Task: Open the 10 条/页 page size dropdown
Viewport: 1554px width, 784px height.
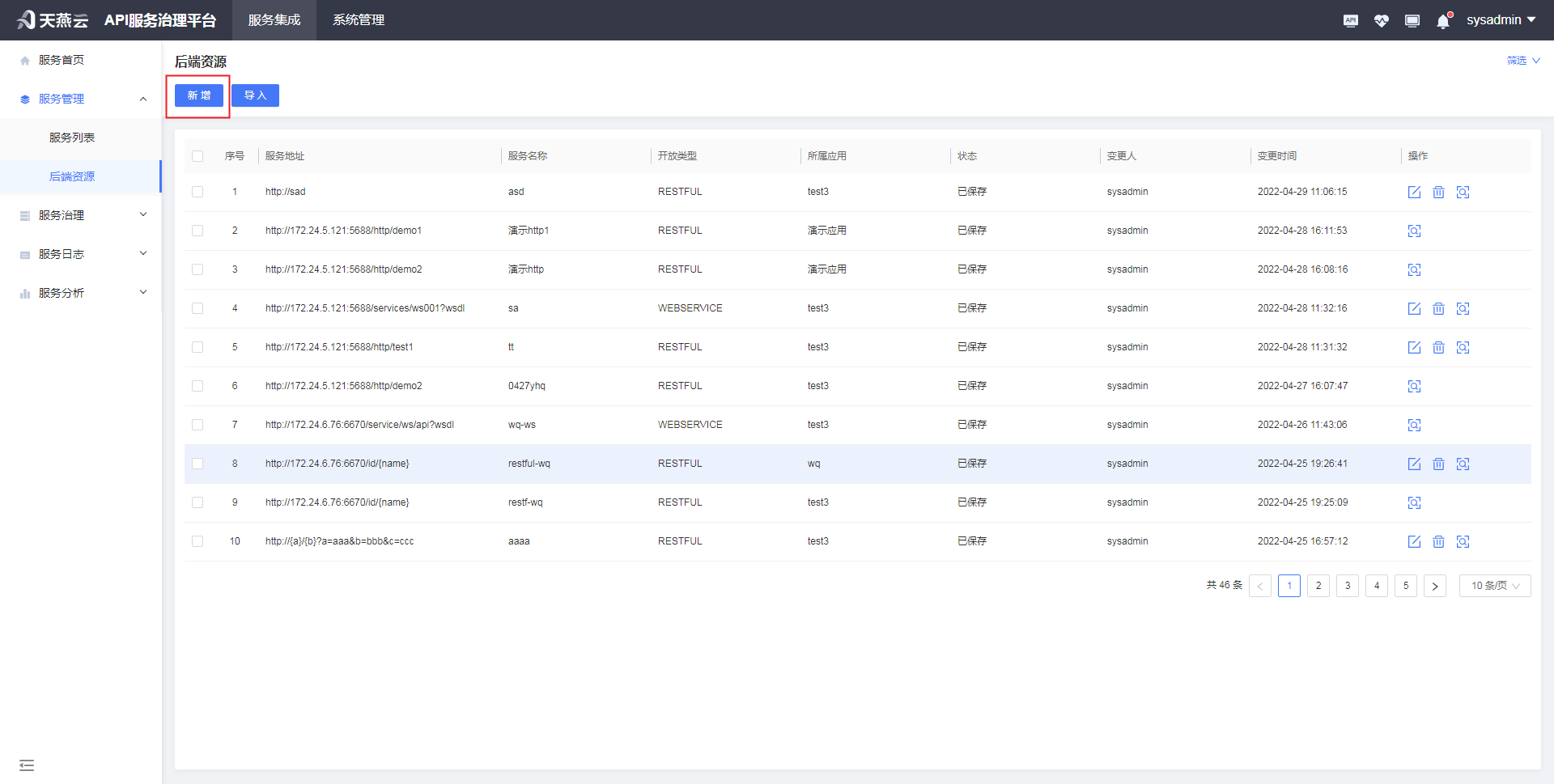Action: [1494, 586]
